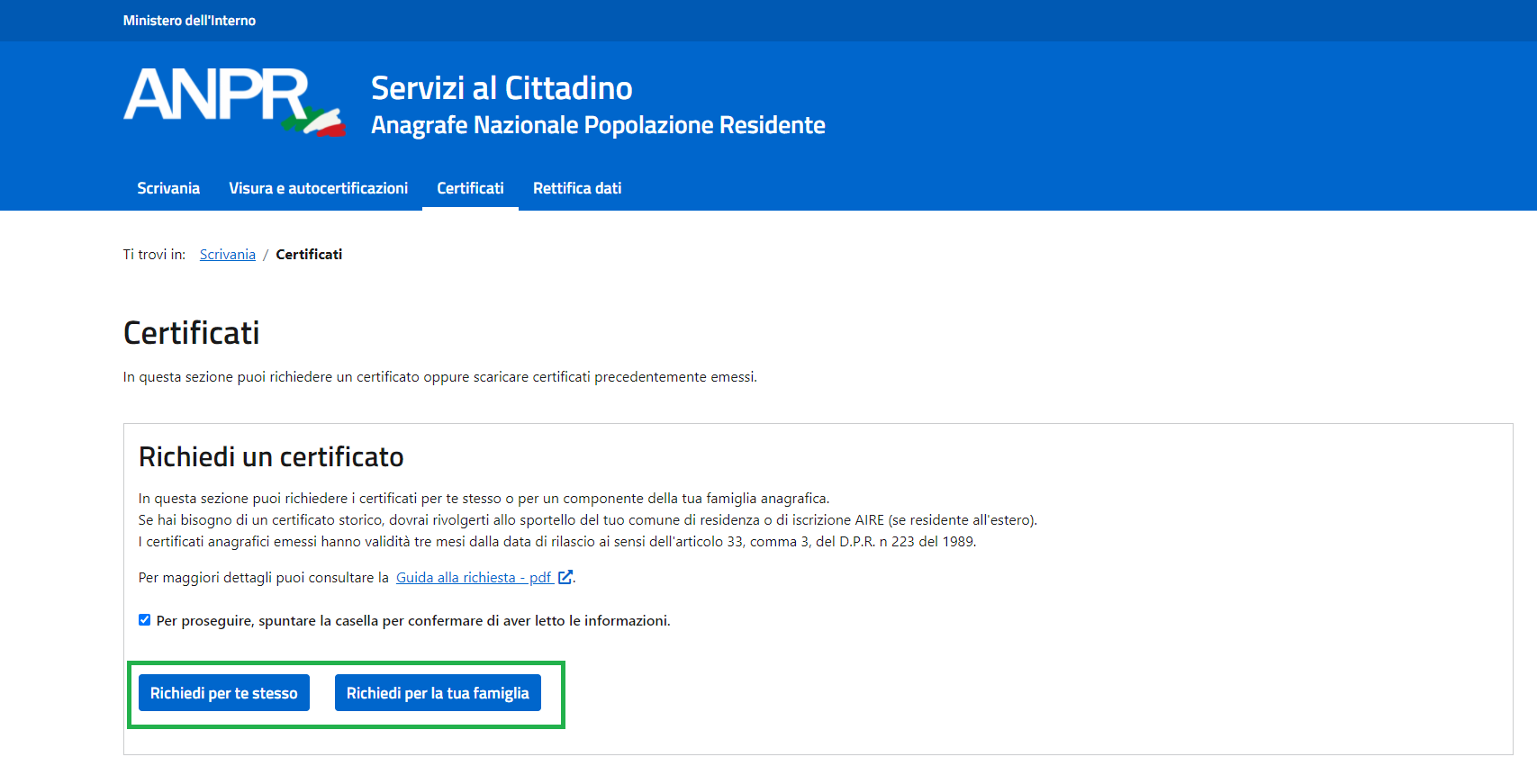Screen dimensions: 1537x784
Task: Switch to Visura e autocertificazioni tab
Action: coord(318,188)
